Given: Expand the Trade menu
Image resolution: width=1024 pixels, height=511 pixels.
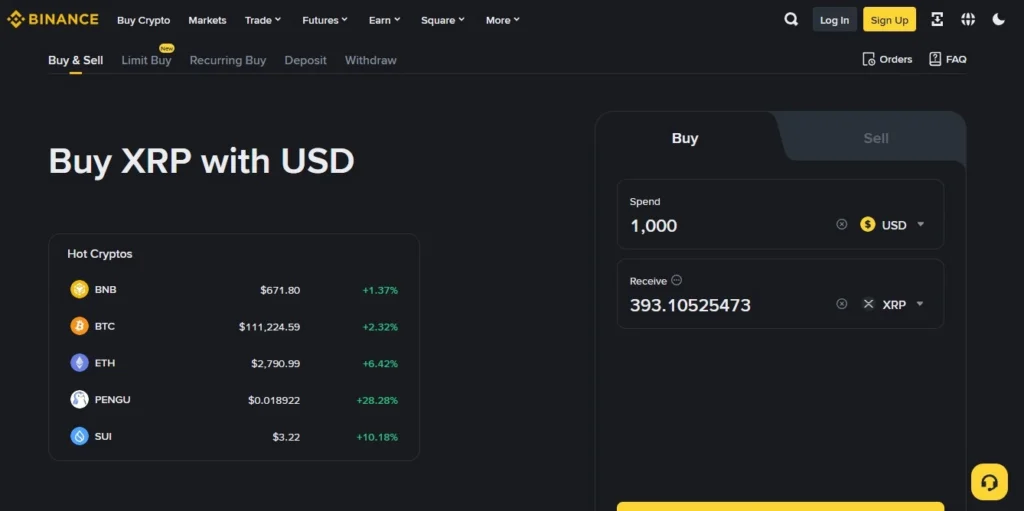Looking at the screenshot, I should point(263,20).
